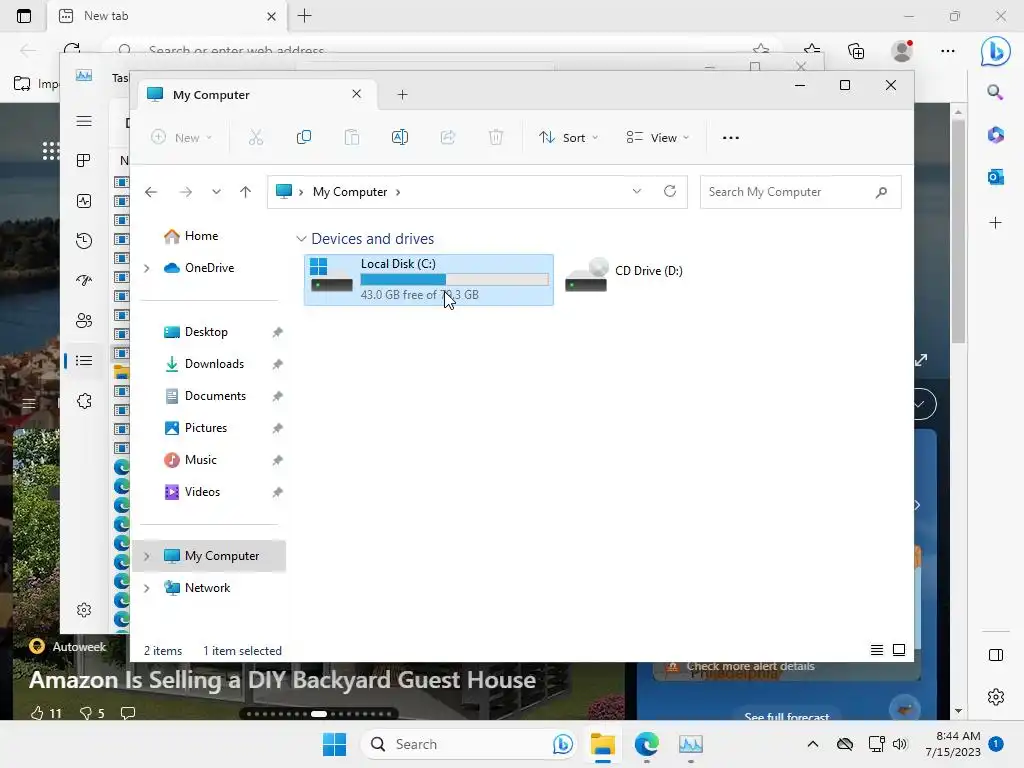Open Task Manager Details page
The image size is (1024, 768).
[x=84, y=360]
